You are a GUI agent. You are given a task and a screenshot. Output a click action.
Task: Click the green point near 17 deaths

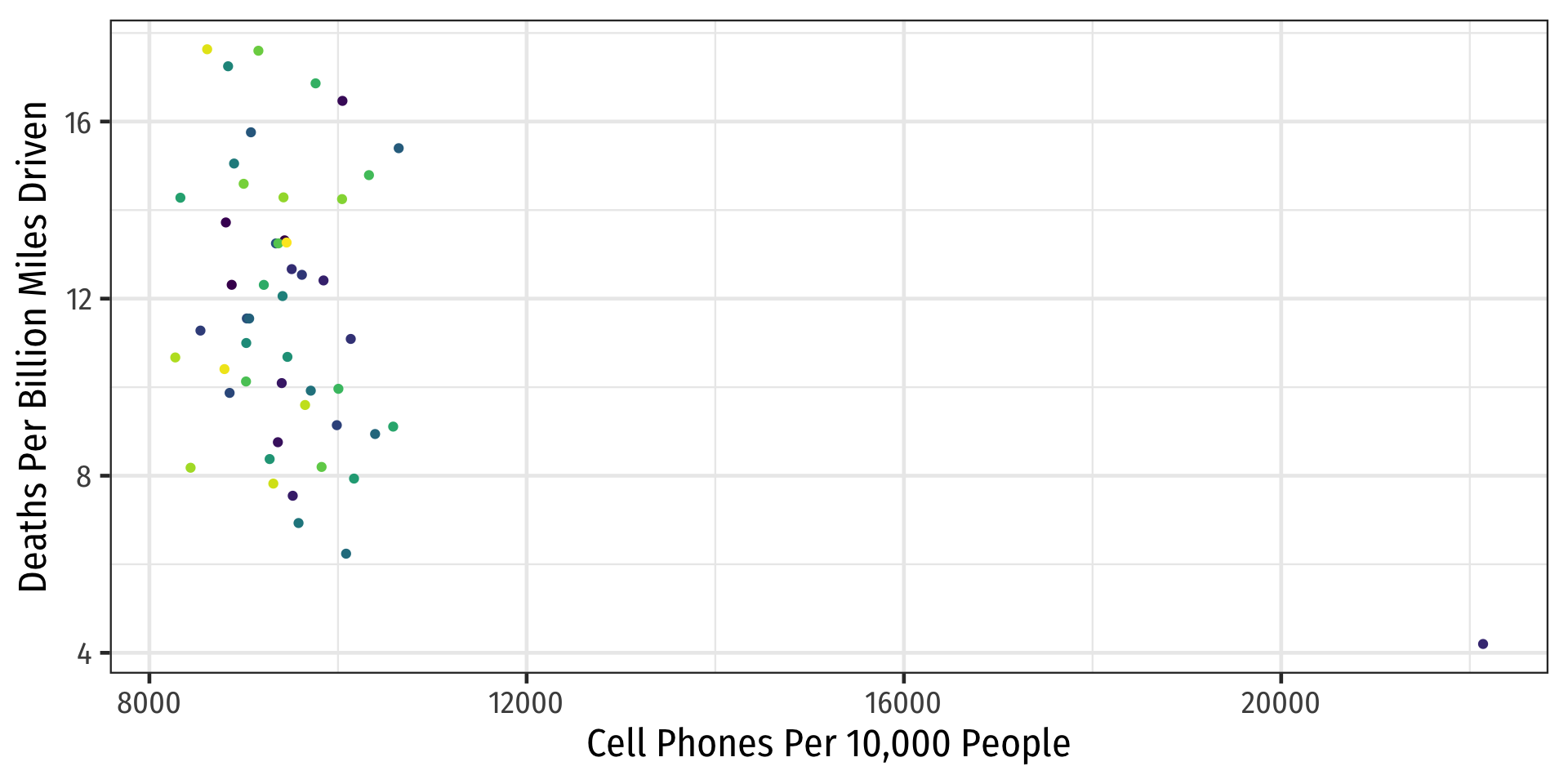point(315,83)
